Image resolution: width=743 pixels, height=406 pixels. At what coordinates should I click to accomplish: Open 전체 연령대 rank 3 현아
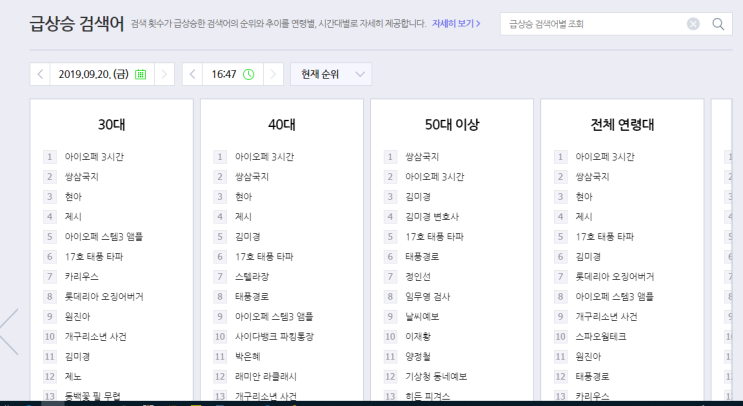click(584, 197)
